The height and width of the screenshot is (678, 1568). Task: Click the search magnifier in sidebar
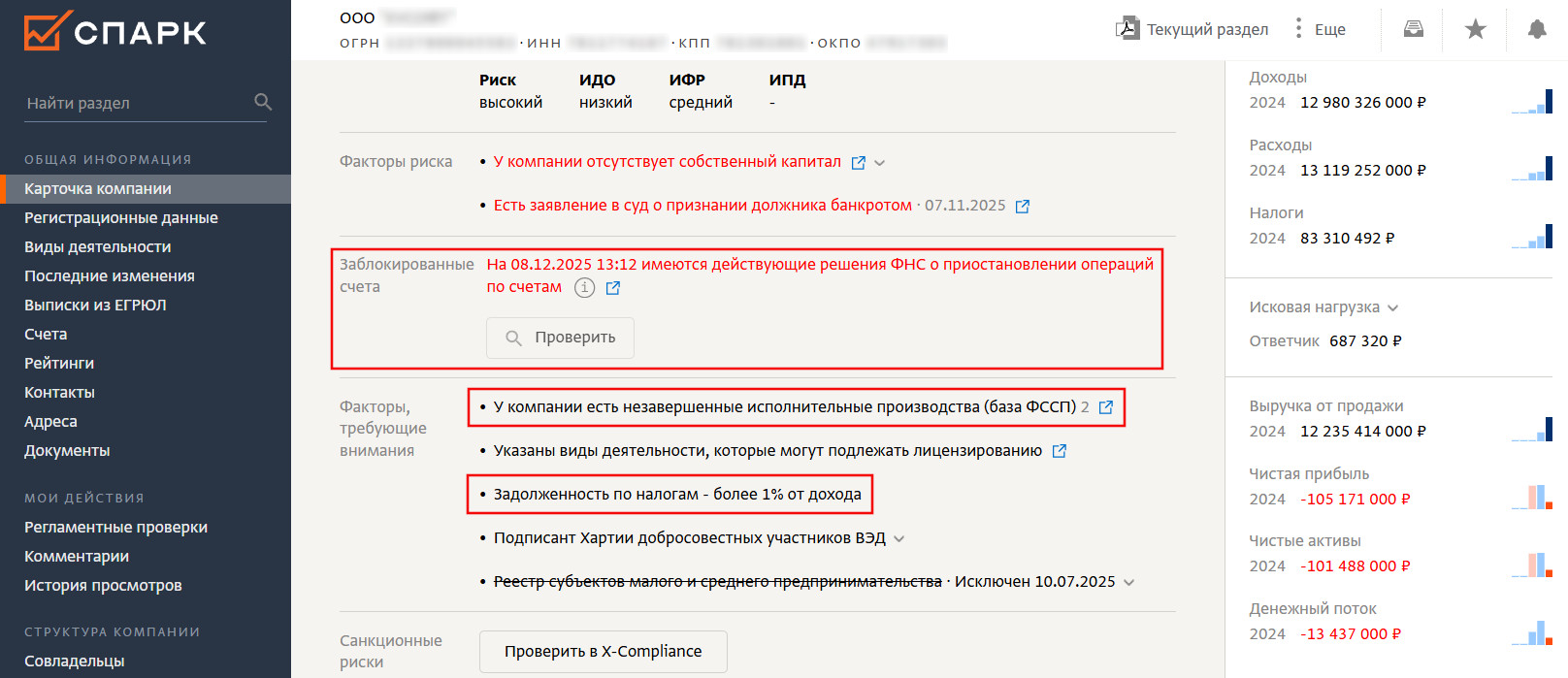pos(263,102)
